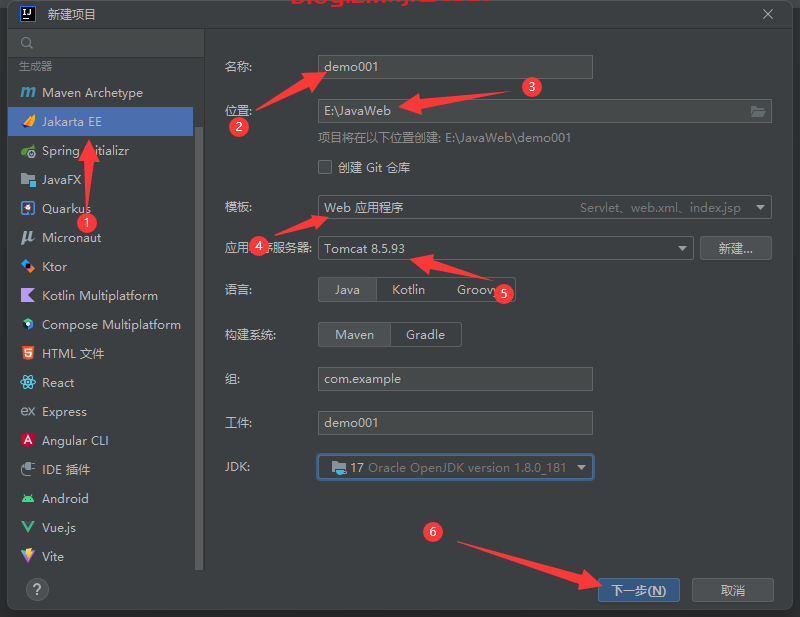Close the New Project dialog
Image resolution: width=800 pixels, height=617 pixels.
point(768,14)
